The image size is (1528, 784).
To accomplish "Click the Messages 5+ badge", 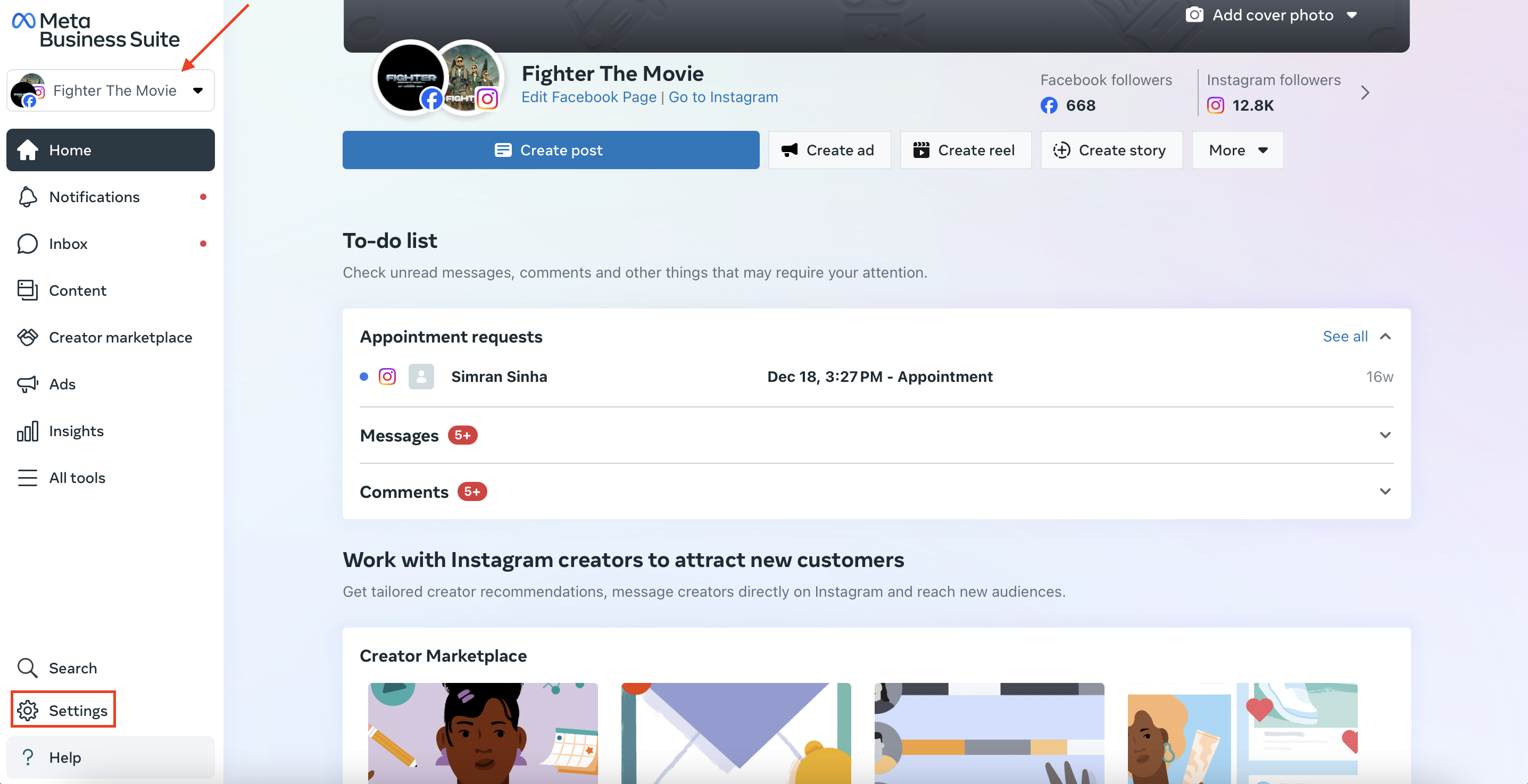I will (462, 435).
